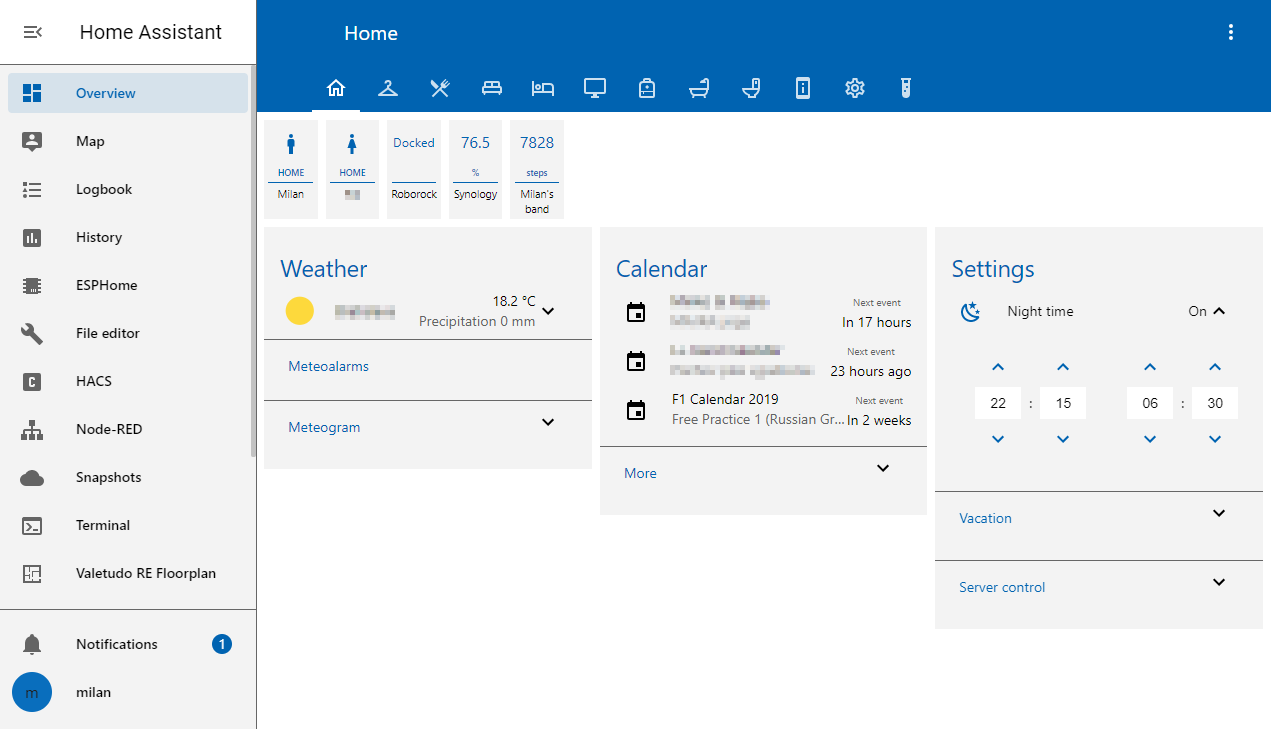Open the Map sidebar item
Viewport: 1271px width, 729px height.
(x=128, y=141)
